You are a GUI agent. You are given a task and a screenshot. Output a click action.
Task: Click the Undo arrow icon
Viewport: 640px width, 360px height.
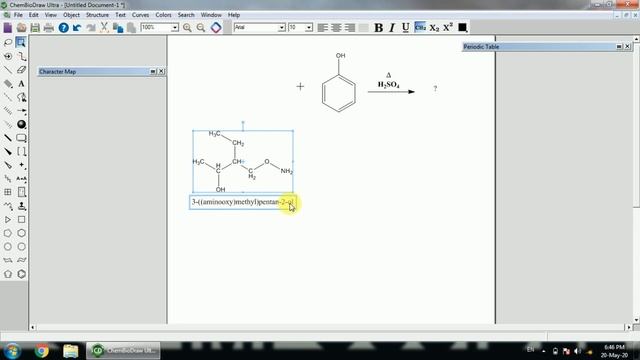(x=77, y=27)
